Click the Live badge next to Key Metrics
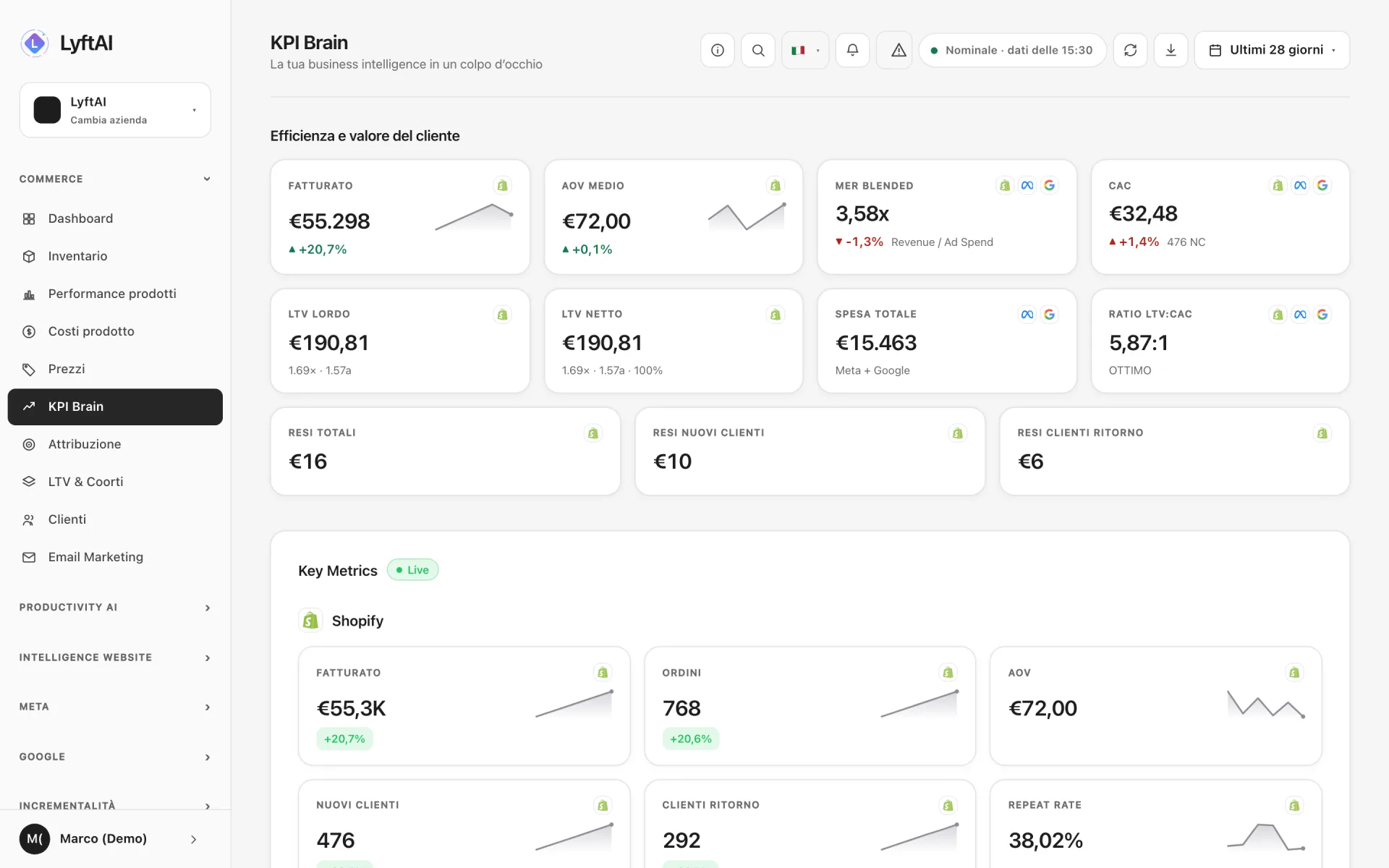The height and width of the screenshot is (868, 1389). point(412,570)
